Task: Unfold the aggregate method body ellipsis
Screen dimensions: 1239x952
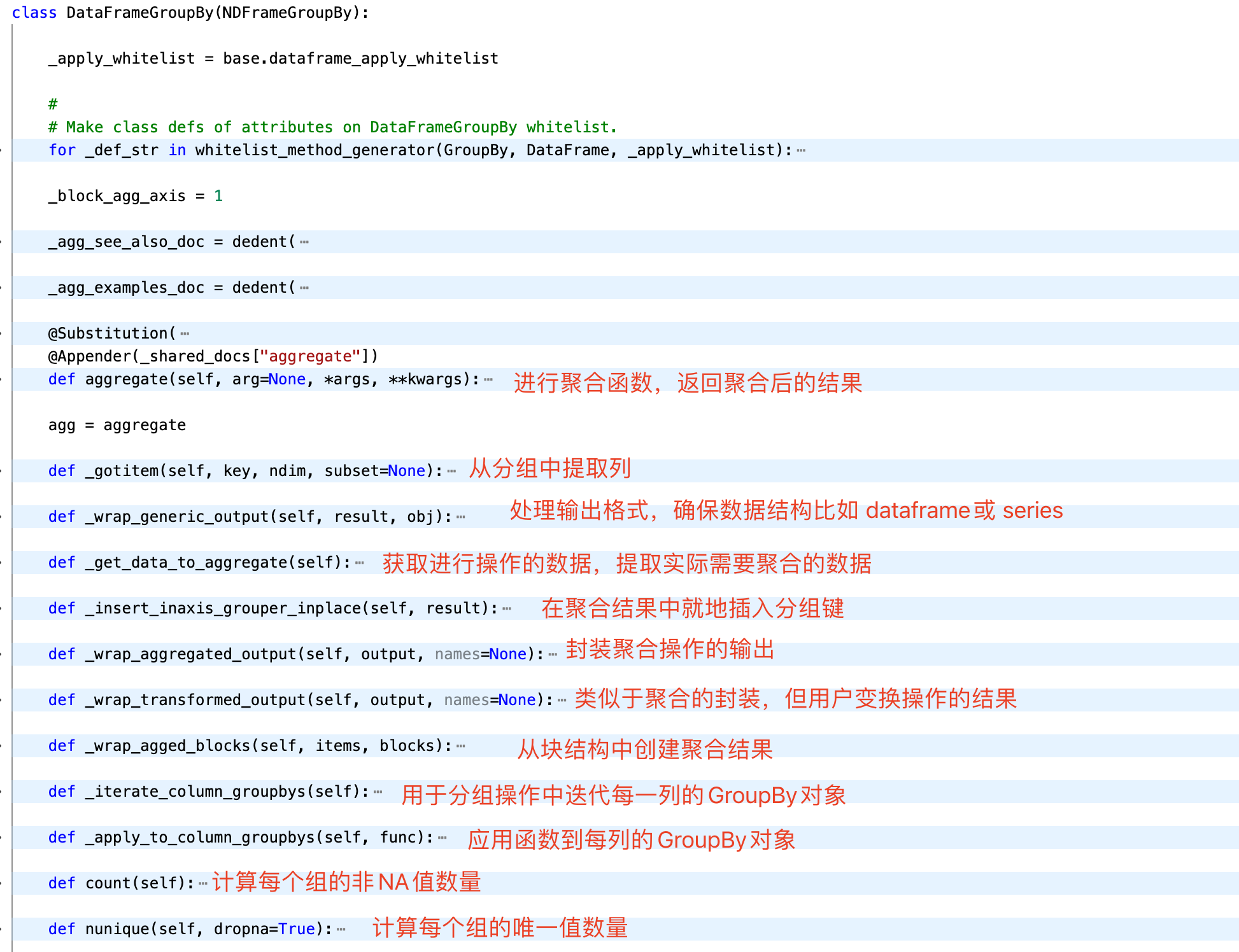Action: pos(488,380)
